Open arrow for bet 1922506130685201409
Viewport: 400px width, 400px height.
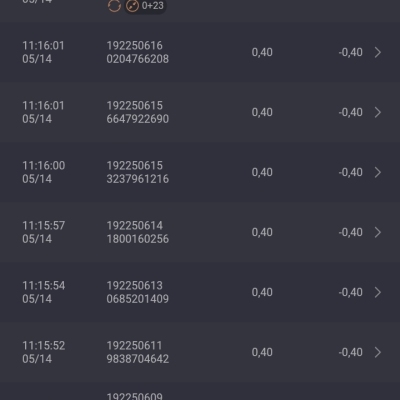[378, 292]
